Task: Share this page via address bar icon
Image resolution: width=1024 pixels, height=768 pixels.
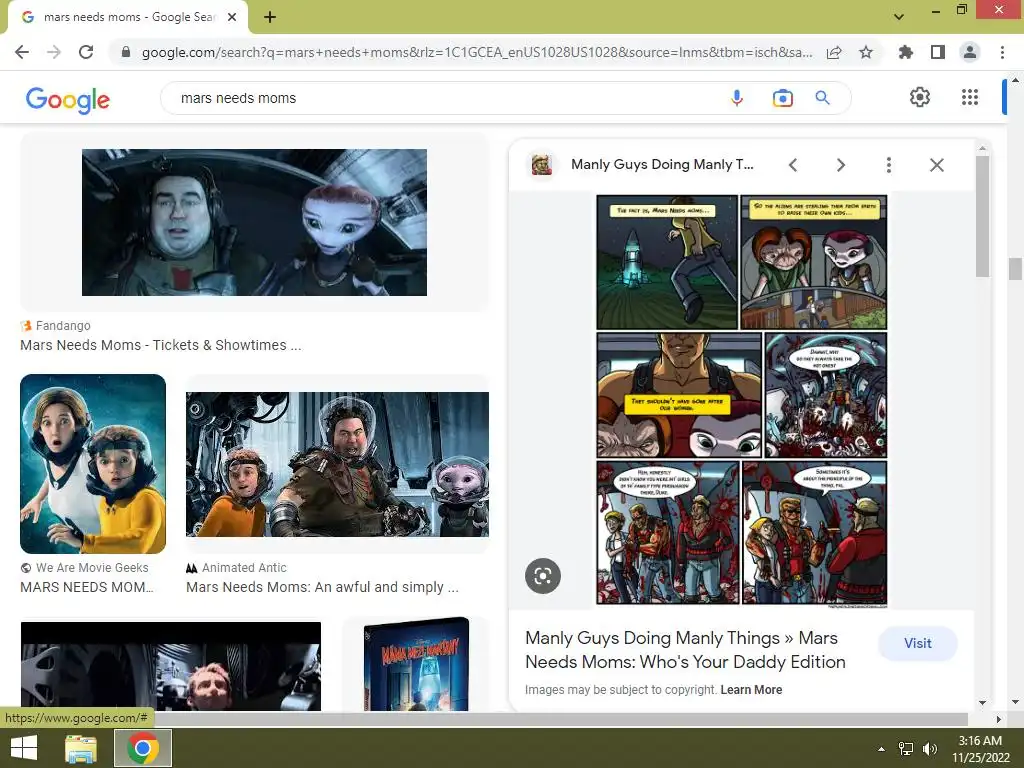Action: pyautogui.click(x=834, y=52)
